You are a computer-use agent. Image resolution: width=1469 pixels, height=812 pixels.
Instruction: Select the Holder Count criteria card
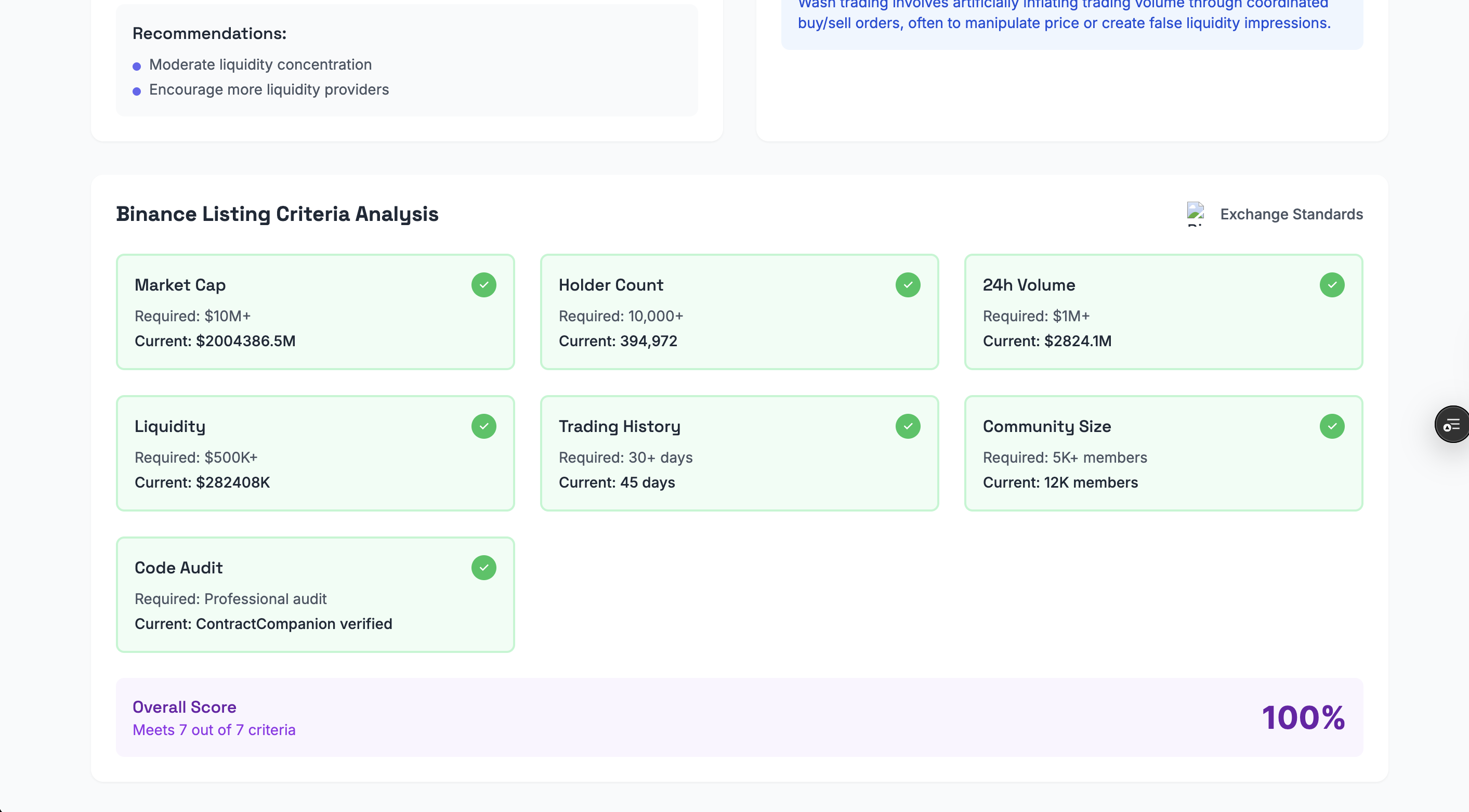click(739, 312)
